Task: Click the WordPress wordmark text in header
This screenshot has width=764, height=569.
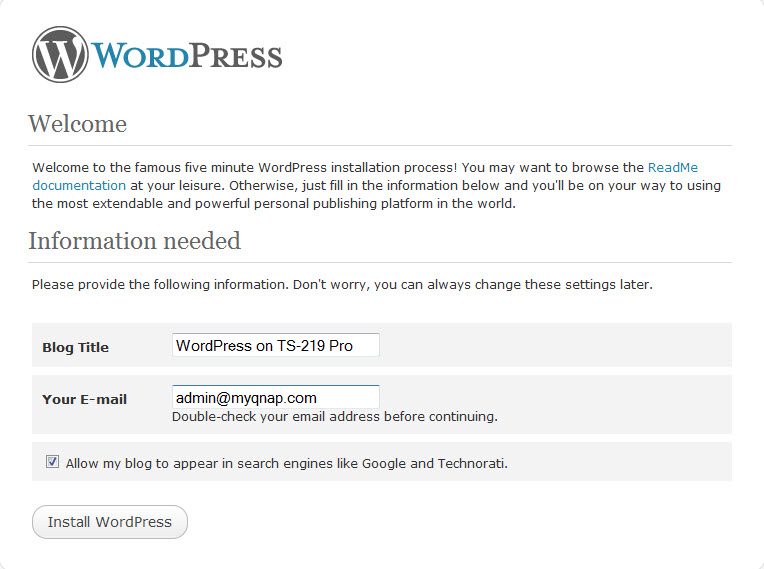Action: [187, 55]
